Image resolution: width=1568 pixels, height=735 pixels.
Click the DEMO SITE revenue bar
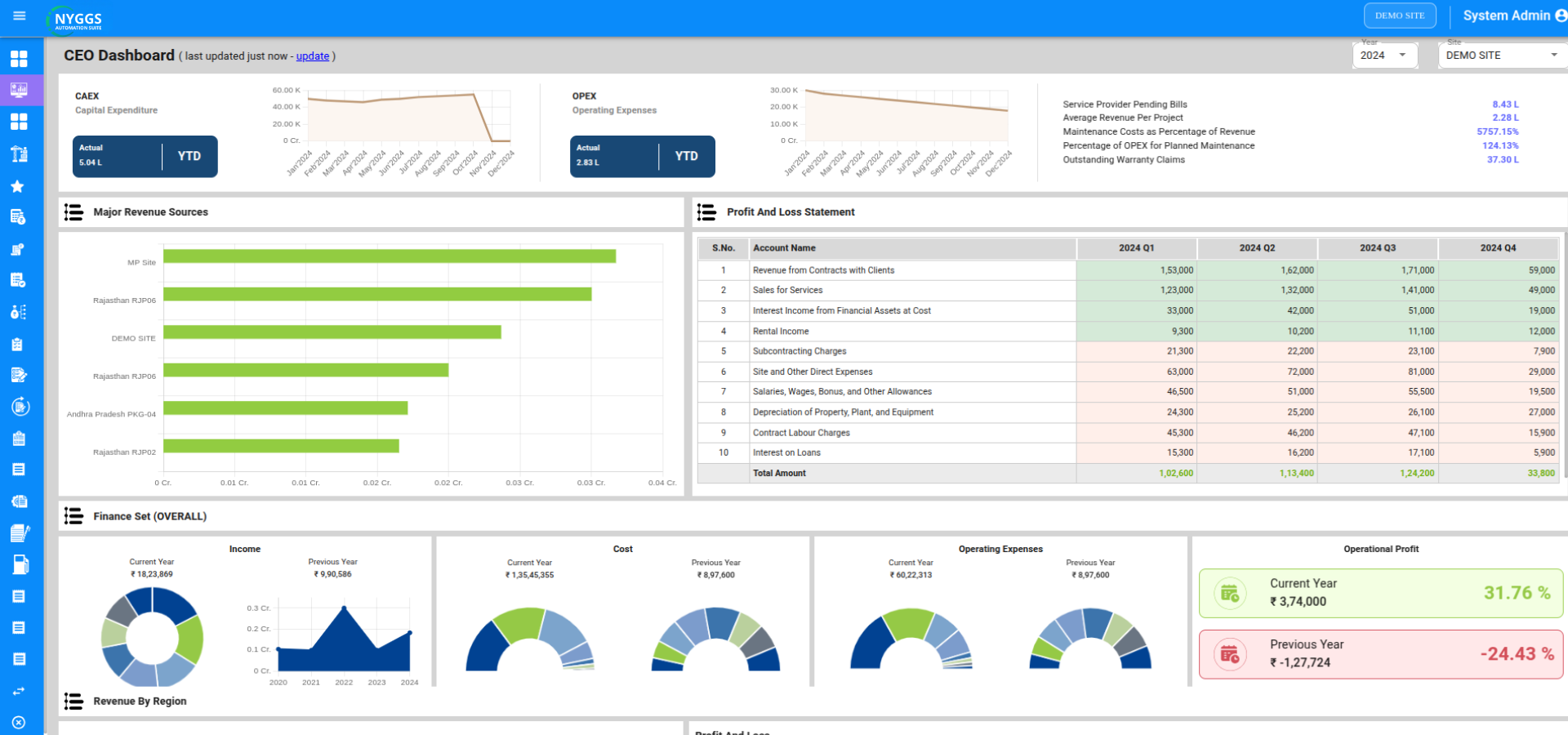332,332
